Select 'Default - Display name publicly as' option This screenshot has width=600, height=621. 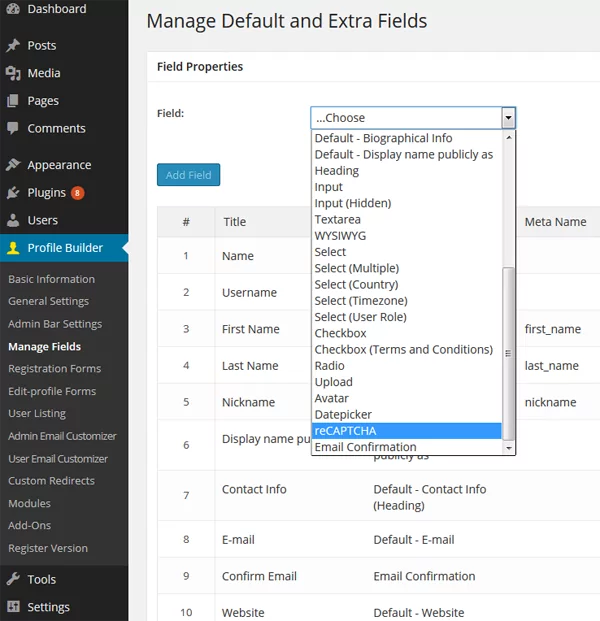click(407, 154)
